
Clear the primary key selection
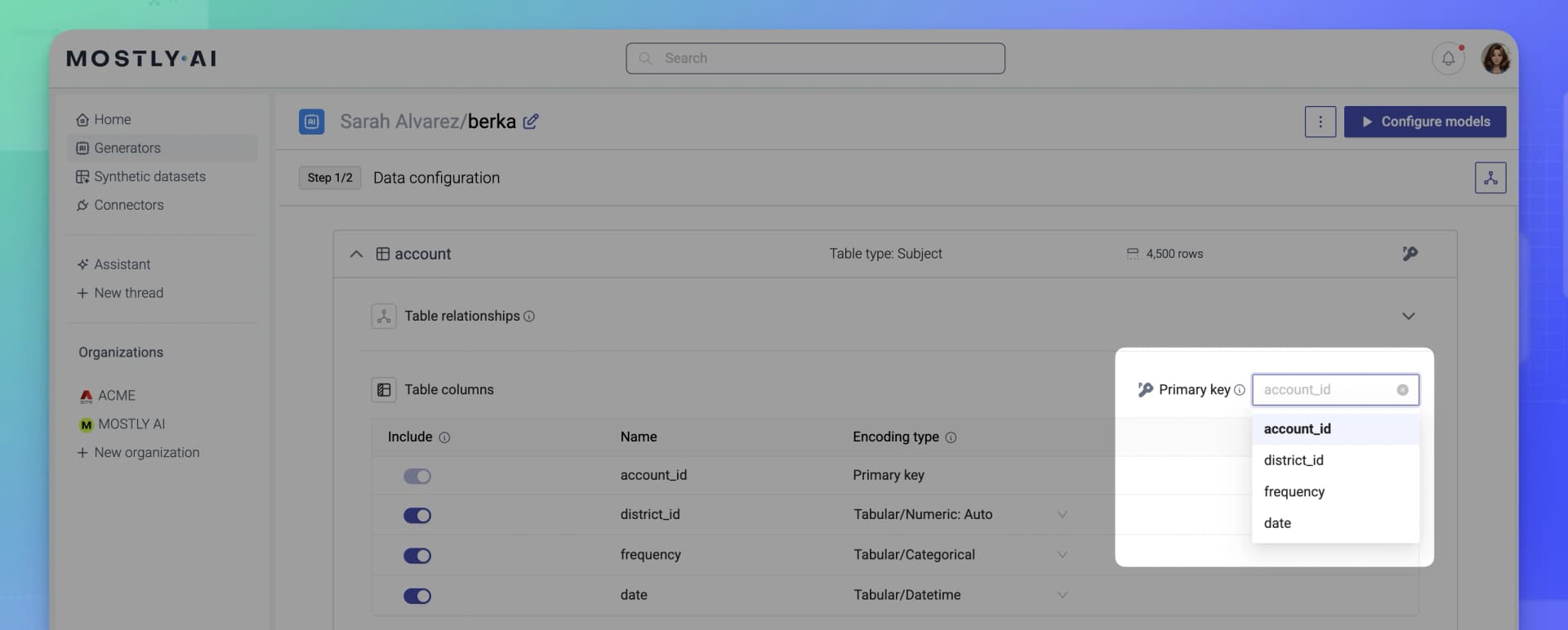1402,390
